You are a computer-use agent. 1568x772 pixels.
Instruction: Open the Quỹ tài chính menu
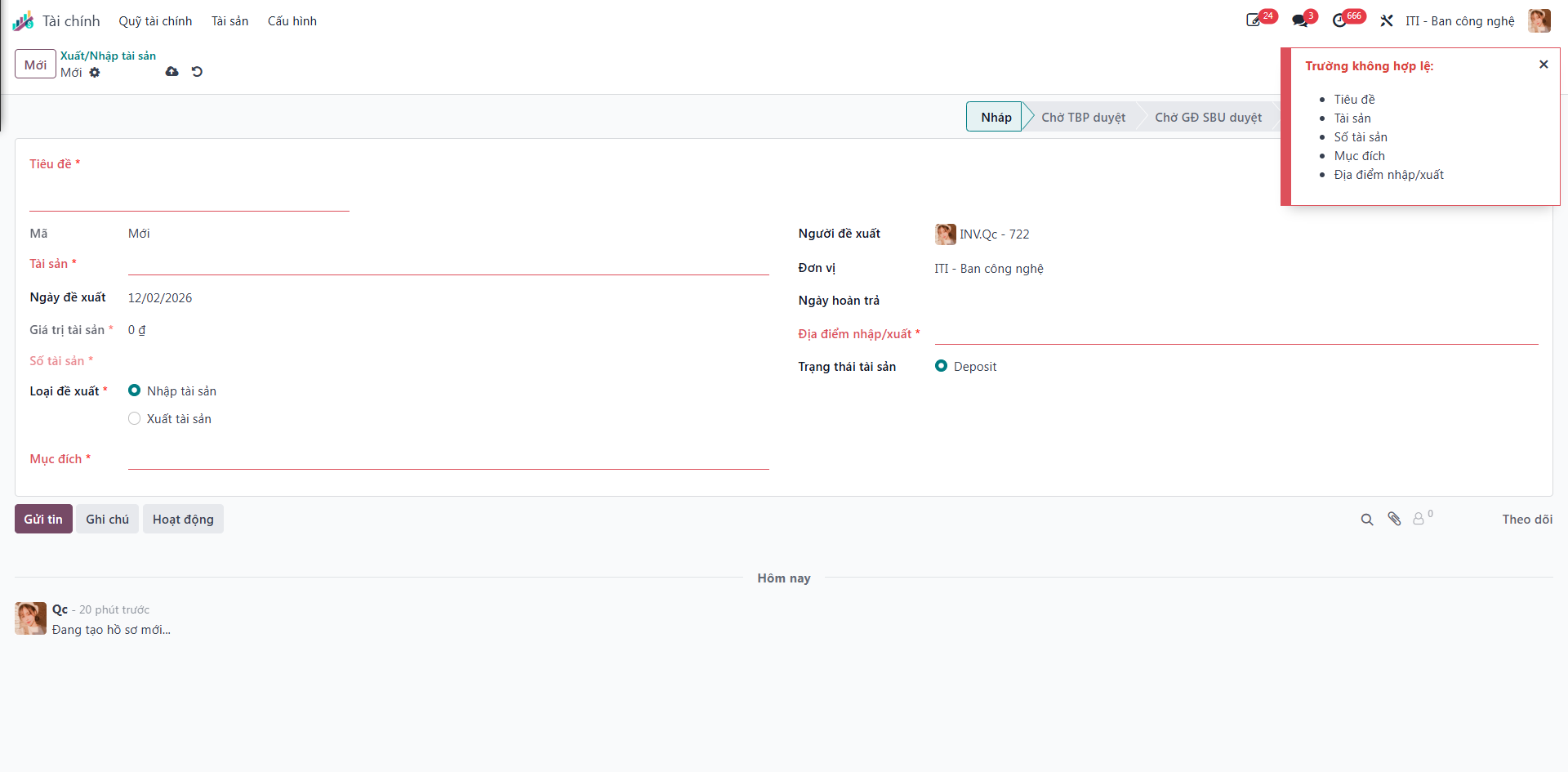(x=155, y=21)
